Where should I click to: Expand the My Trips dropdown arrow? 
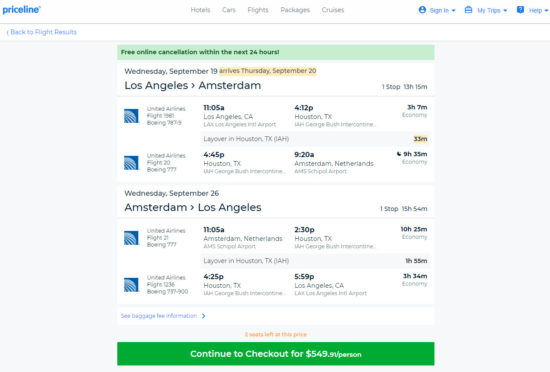tap(505, 11)
